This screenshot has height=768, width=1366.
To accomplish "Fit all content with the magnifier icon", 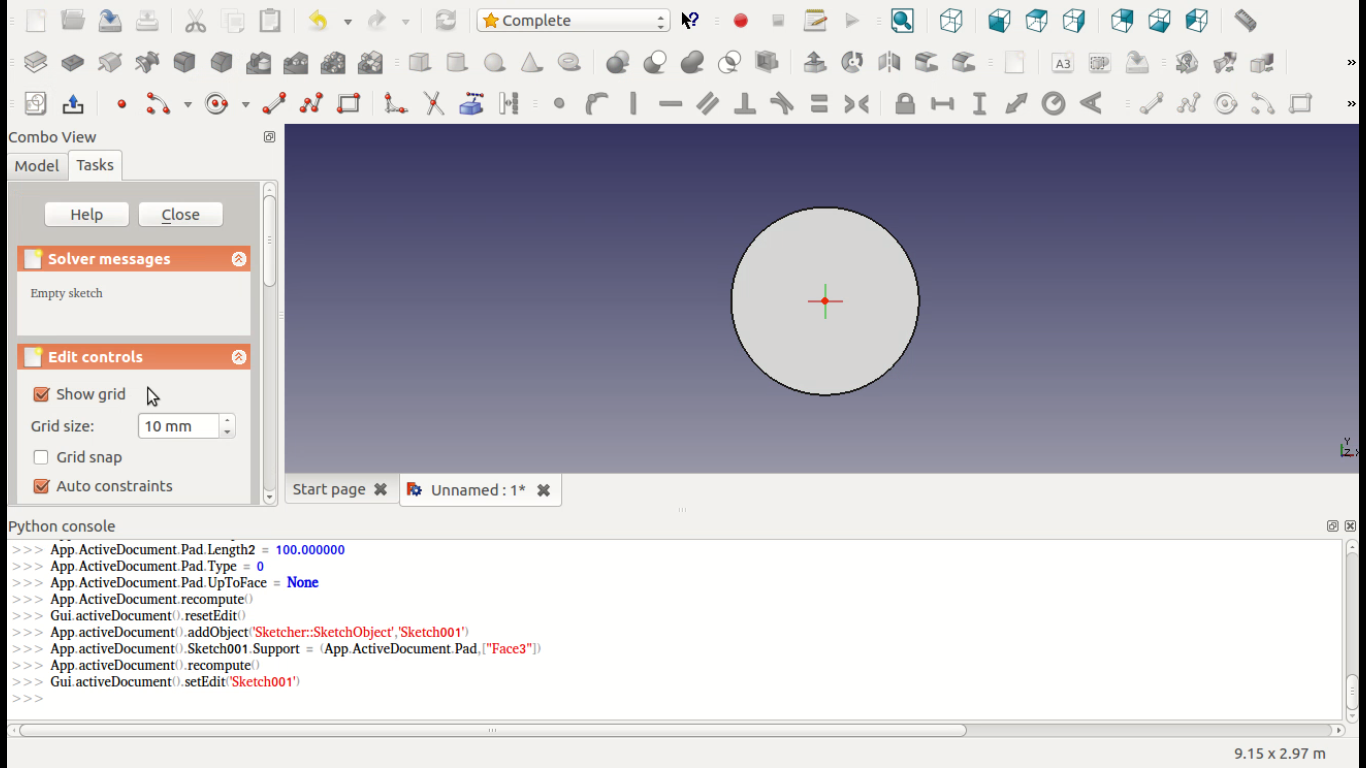I will click(902, 20).
